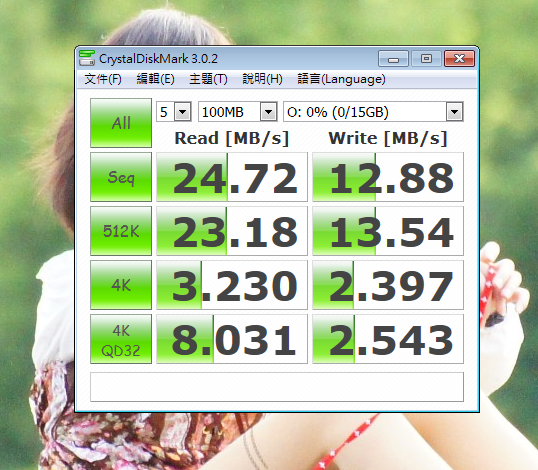Viewport: 538px width, 470px height.
Task: Start the 4K random test
Action: tap(121, 285)
